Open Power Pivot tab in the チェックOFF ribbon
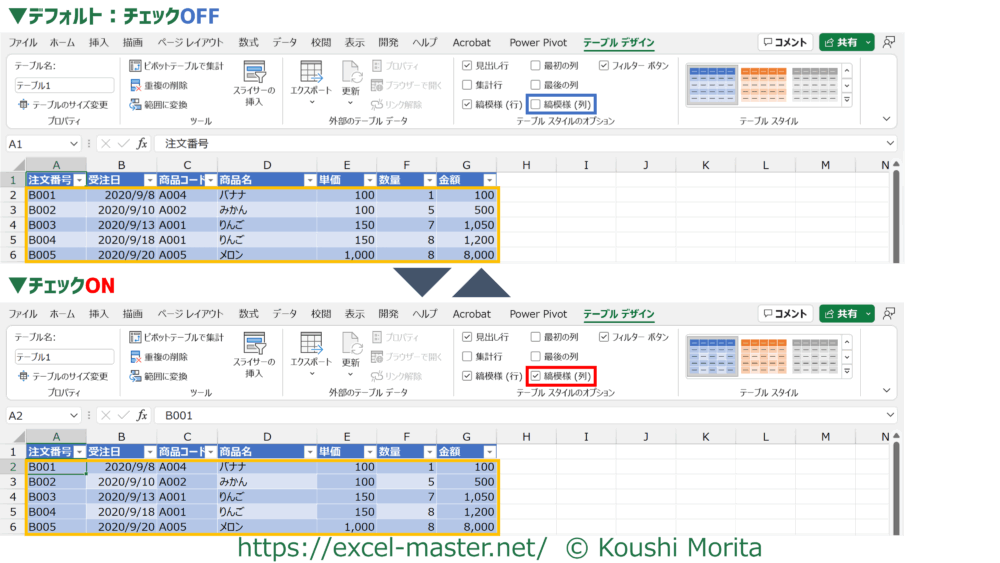This screenshot has width=1000, height=563. pyautogui.click(x=538, y=43)
